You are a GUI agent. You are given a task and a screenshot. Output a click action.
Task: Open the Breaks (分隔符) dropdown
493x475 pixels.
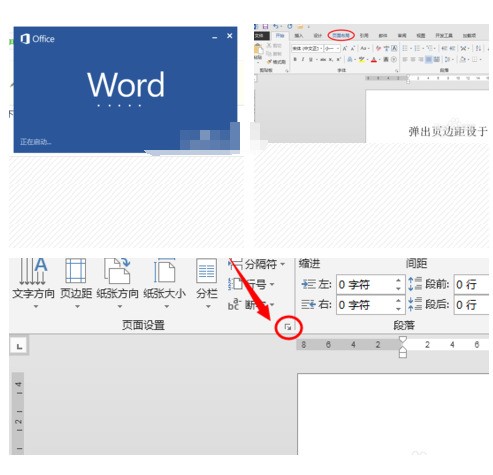(257, 264)
